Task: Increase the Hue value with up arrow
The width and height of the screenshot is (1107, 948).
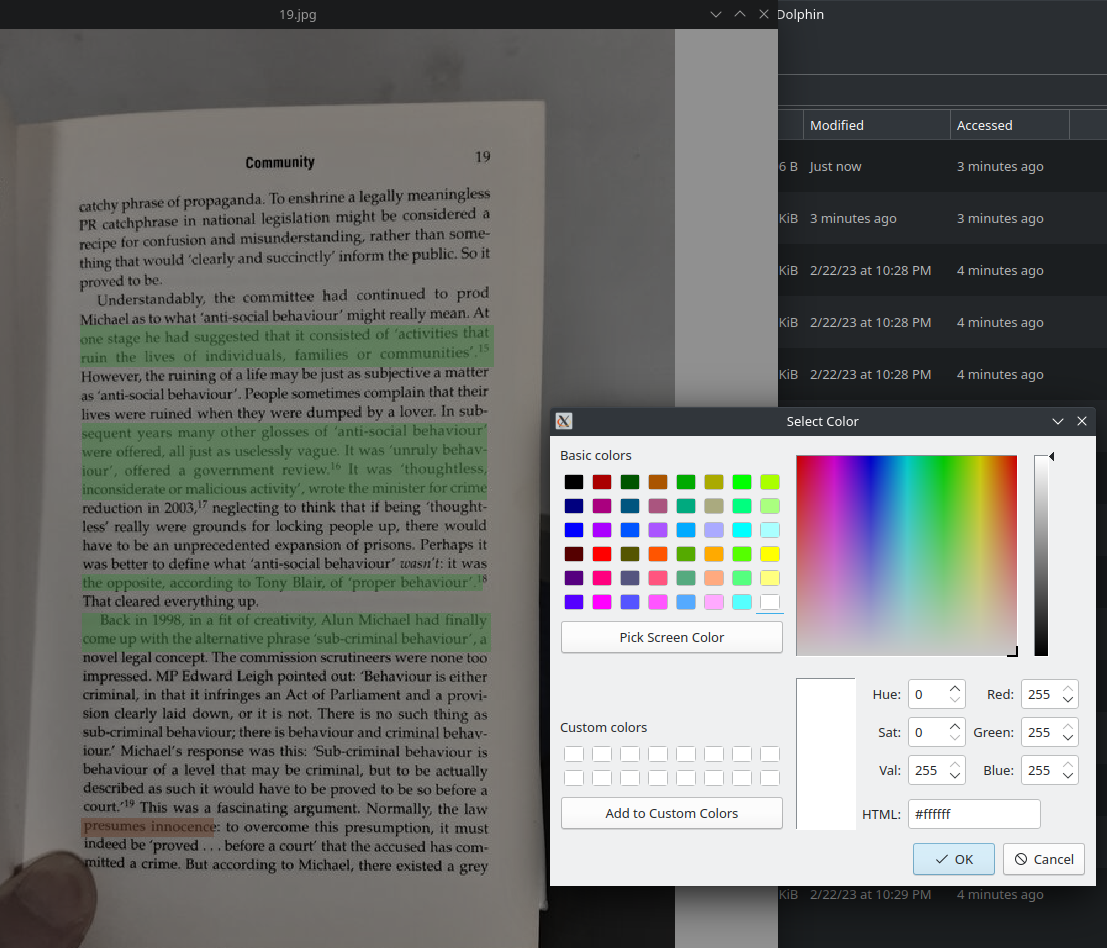Action: click(955, 688)
